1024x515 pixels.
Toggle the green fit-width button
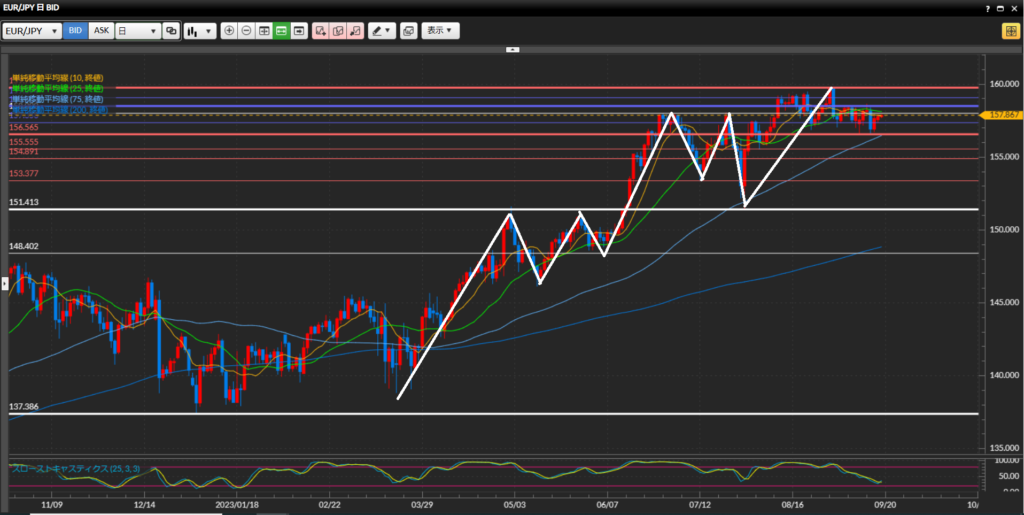pyautogui.click(x=281, y=31)
